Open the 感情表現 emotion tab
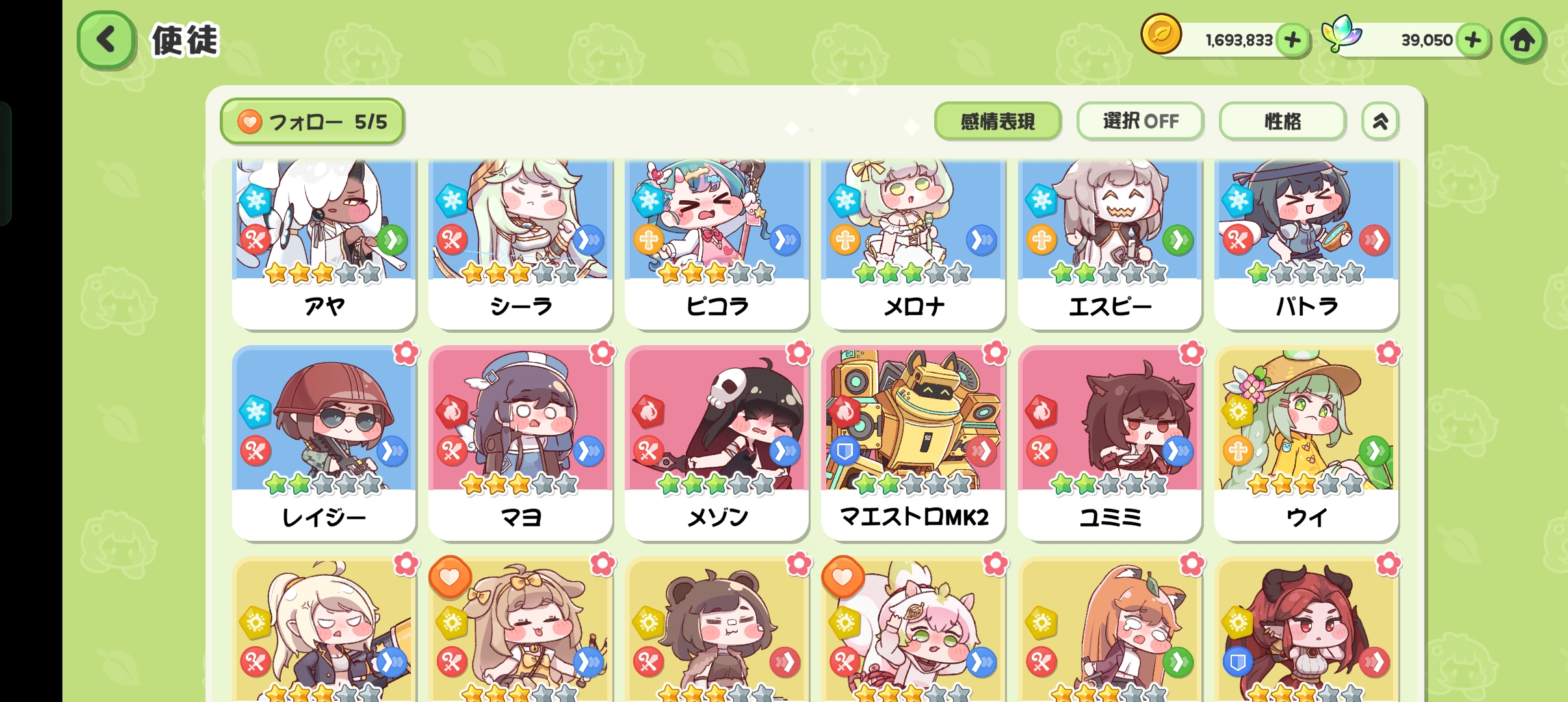Viewport: 1568px width, 702px height. pos(997,121)
